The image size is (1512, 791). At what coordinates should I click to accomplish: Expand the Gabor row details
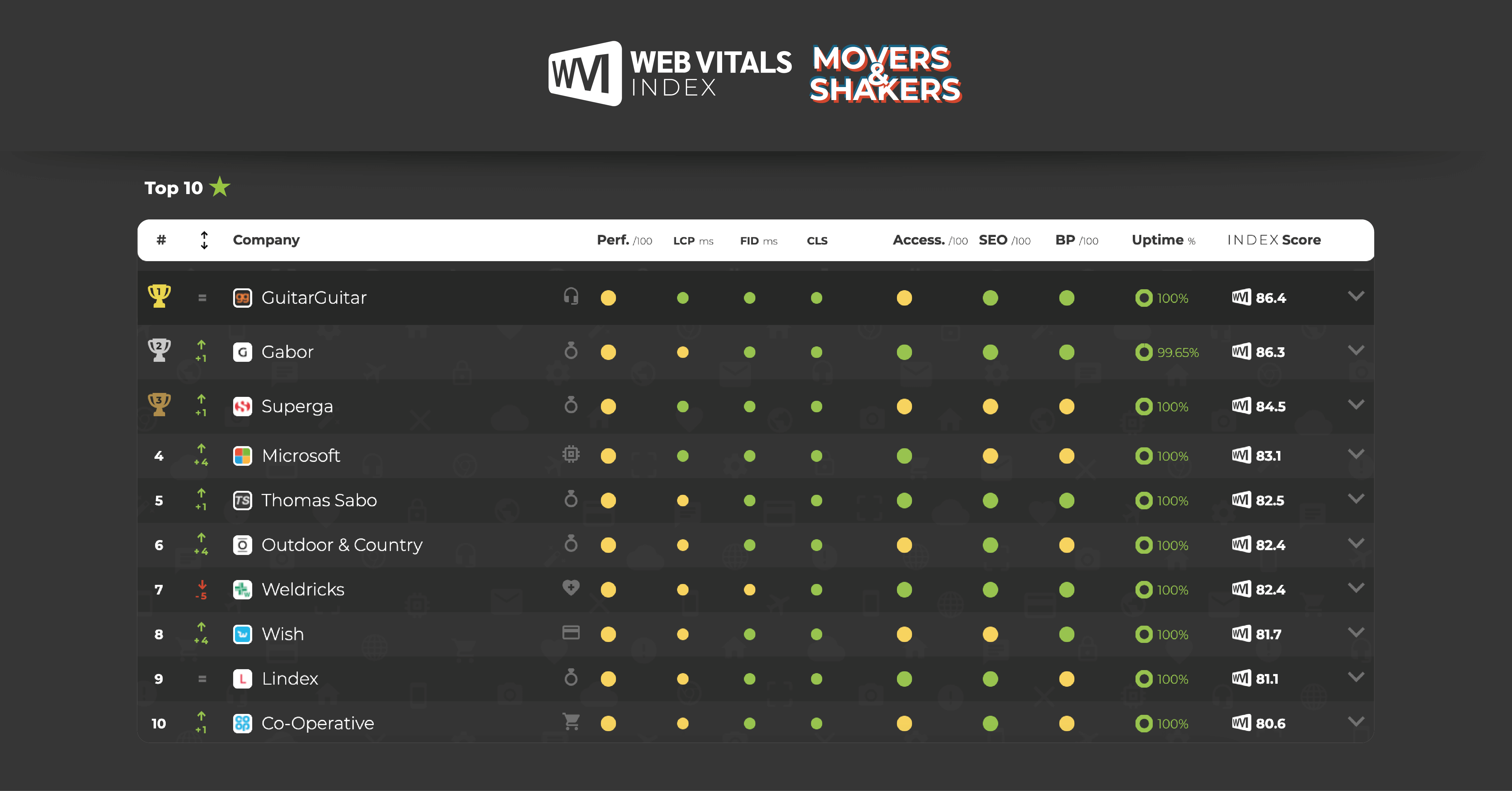1356,350
